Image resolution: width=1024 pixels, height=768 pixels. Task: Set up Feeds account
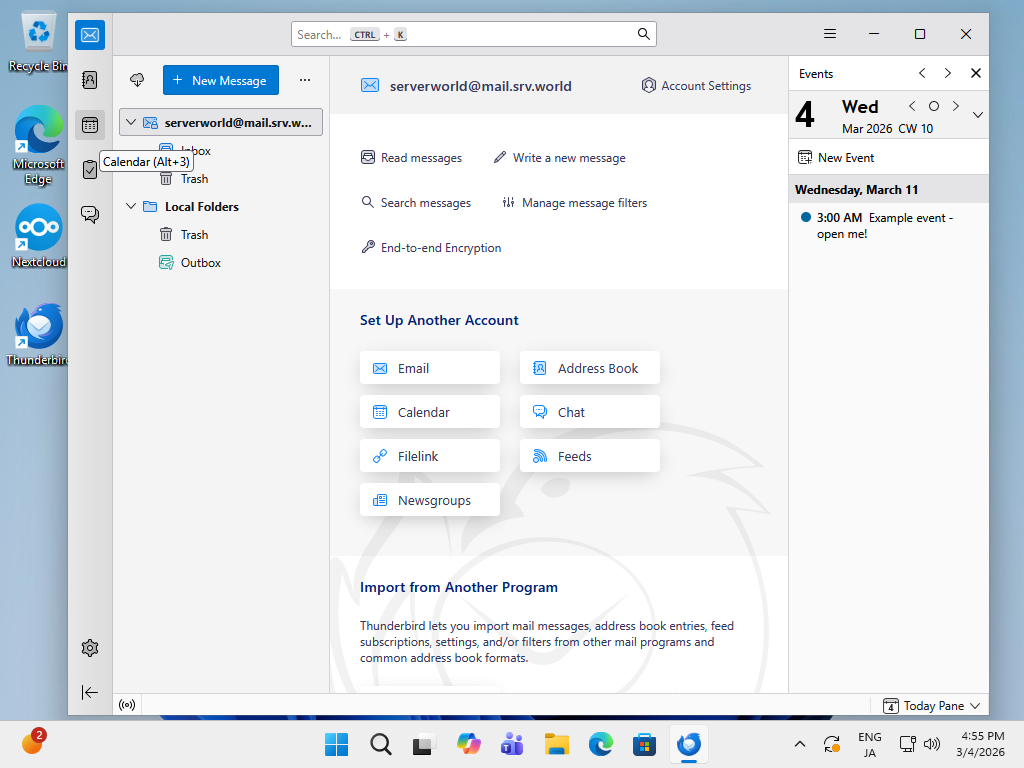click(x=590, y=456)
